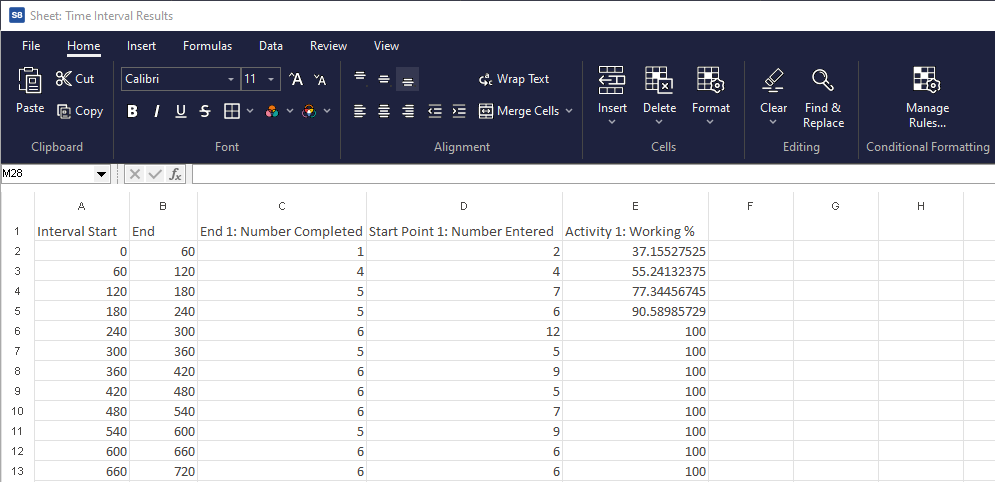Click the font color icon
The image size is (995, 482).
tap(309, 111)
